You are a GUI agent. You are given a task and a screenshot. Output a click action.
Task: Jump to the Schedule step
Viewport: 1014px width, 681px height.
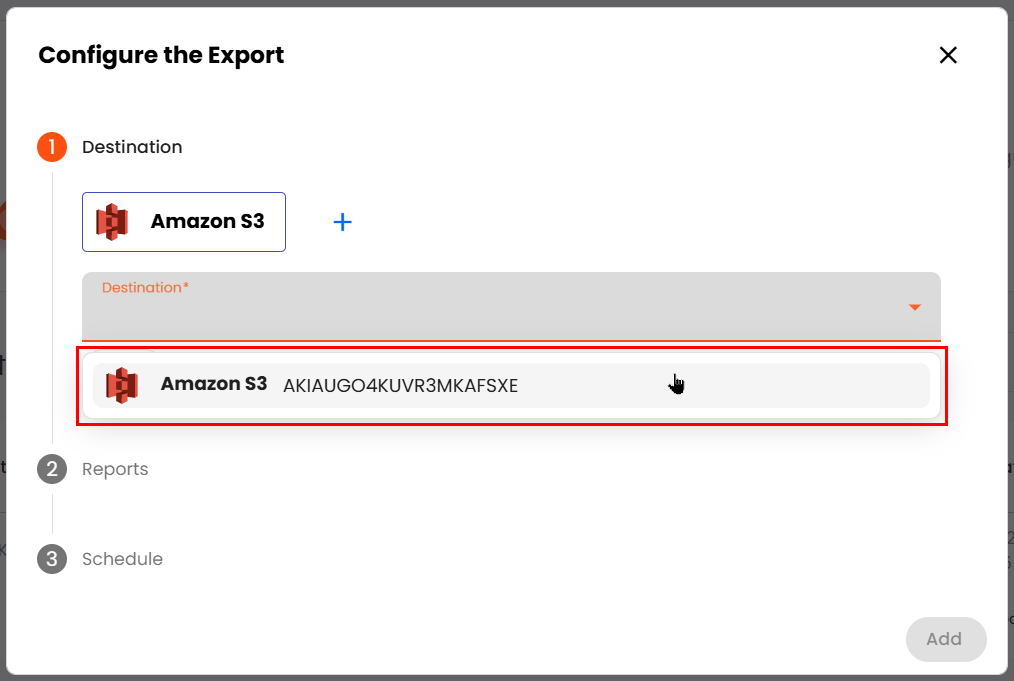click(122, 559)
